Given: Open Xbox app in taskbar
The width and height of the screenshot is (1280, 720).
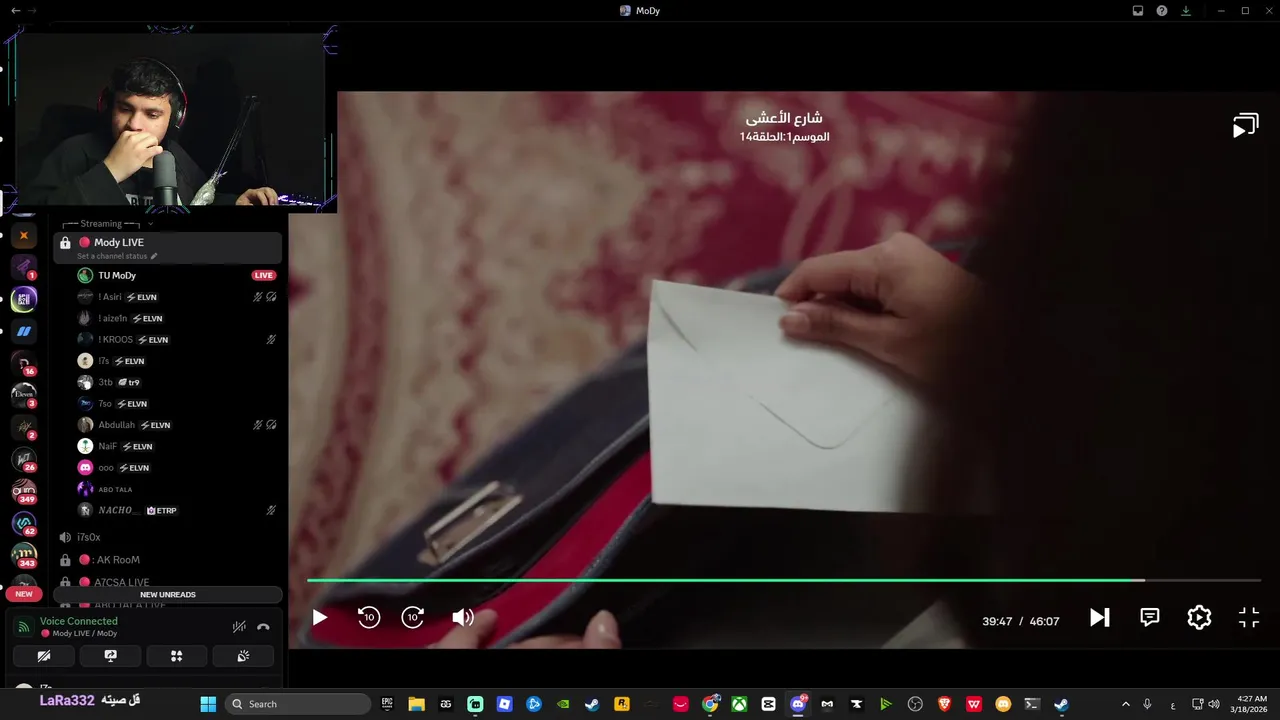Looking at the screenshot, I should coord(739,704).
